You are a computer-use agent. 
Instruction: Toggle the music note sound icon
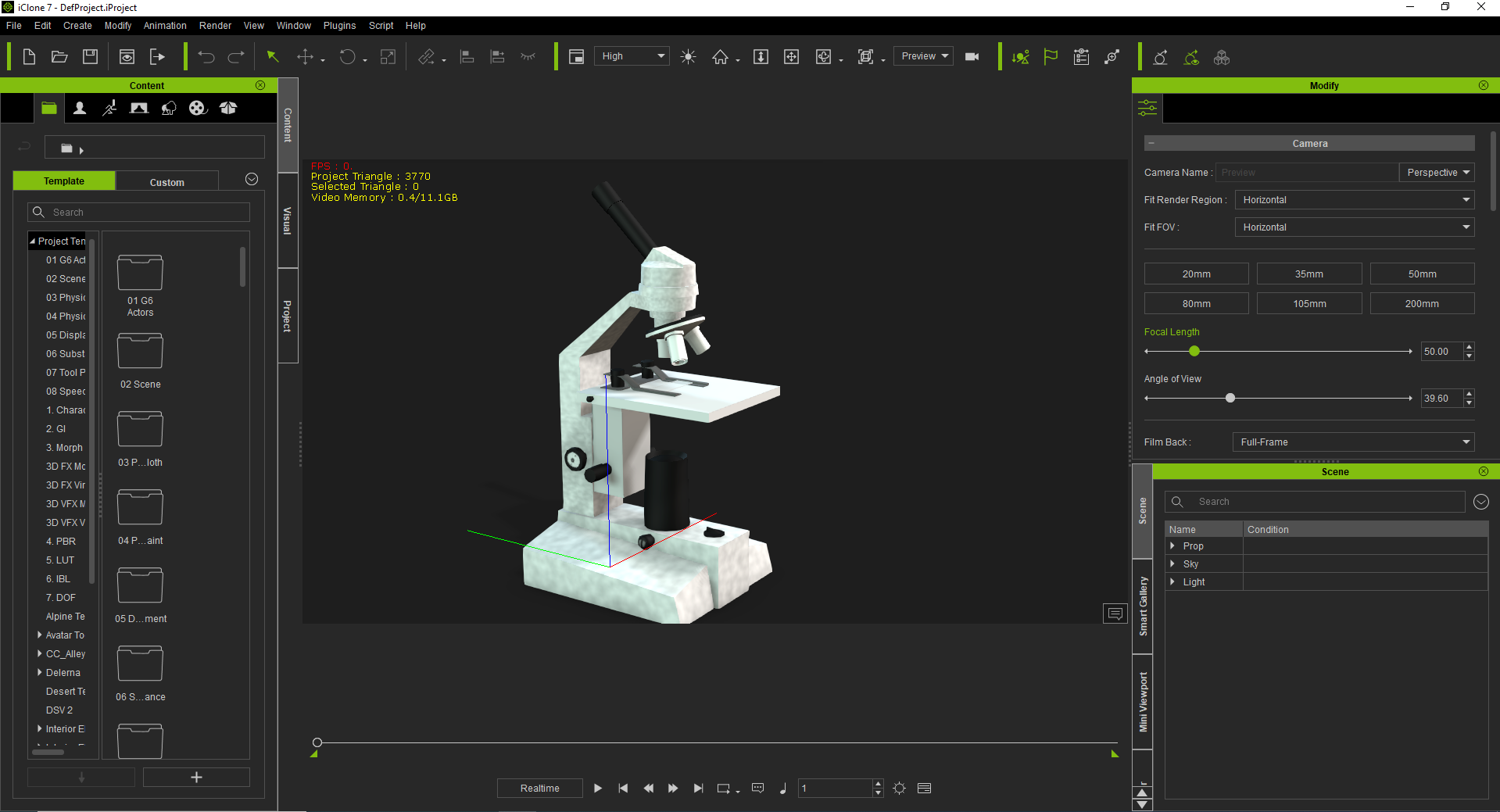(783, 788)
